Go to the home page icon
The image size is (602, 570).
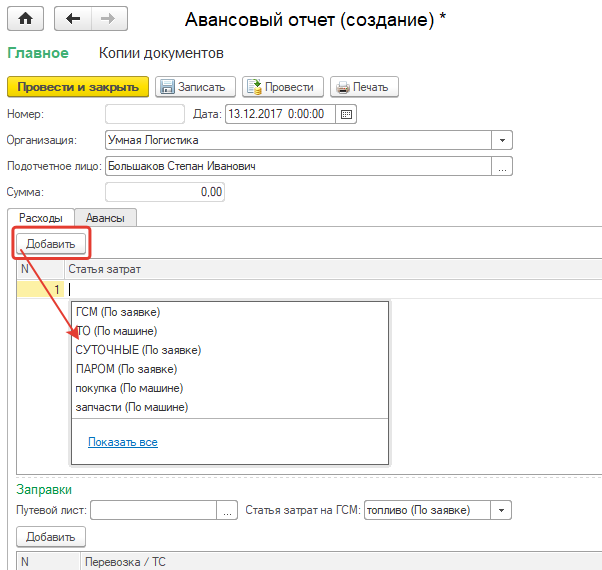pos(25,18)
